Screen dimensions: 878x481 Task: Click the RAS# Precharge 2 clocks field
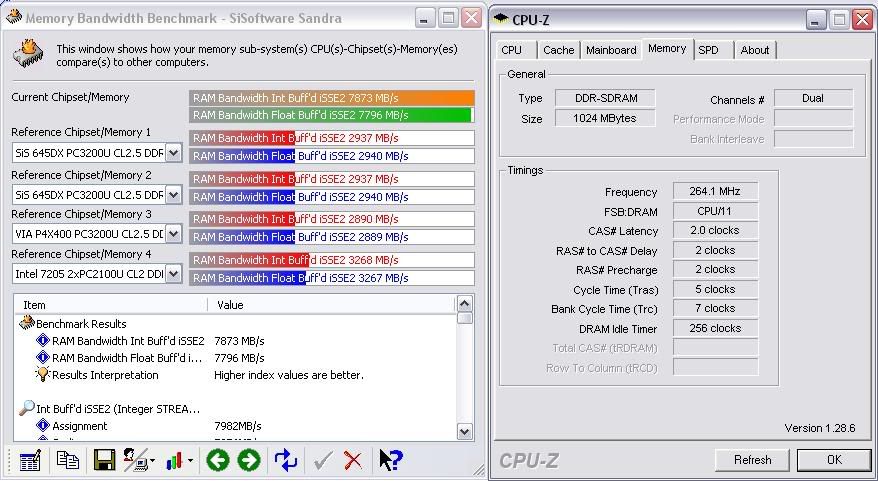(715, 269)
